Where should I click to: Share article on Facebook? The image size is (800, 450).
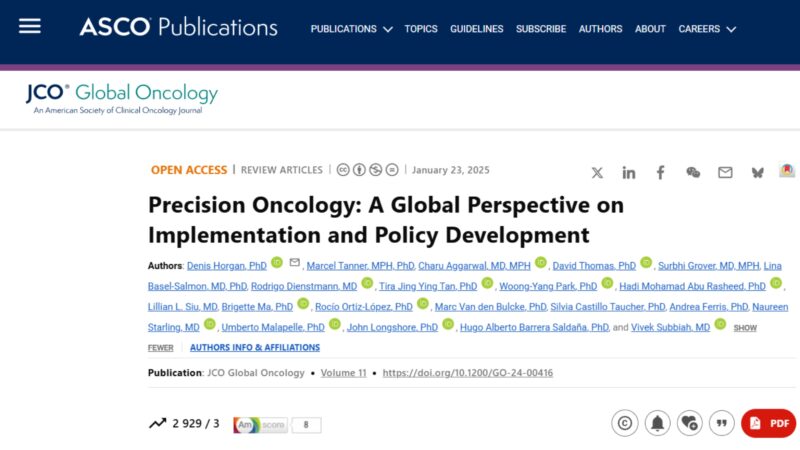[660, 173]
